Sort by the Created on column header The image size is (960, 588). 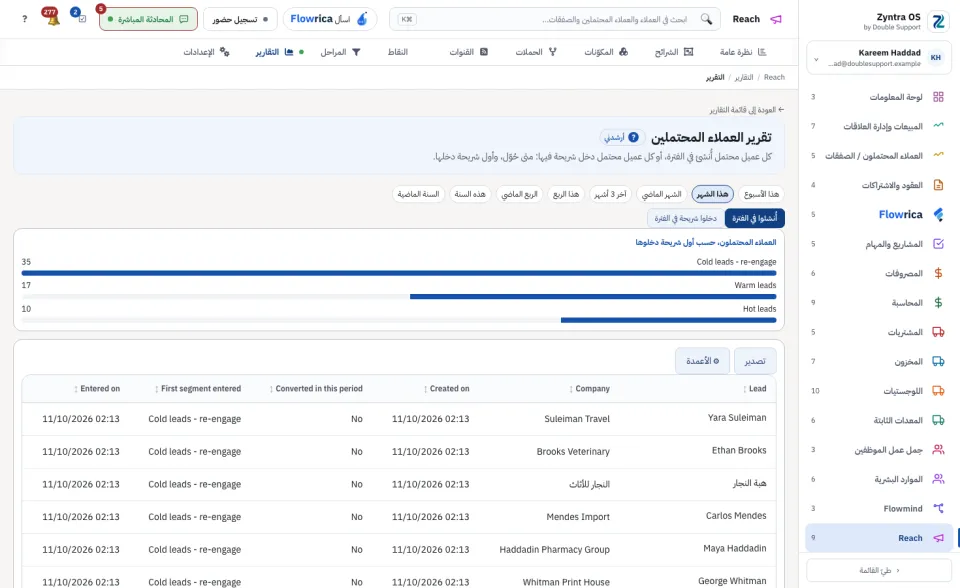446,388
